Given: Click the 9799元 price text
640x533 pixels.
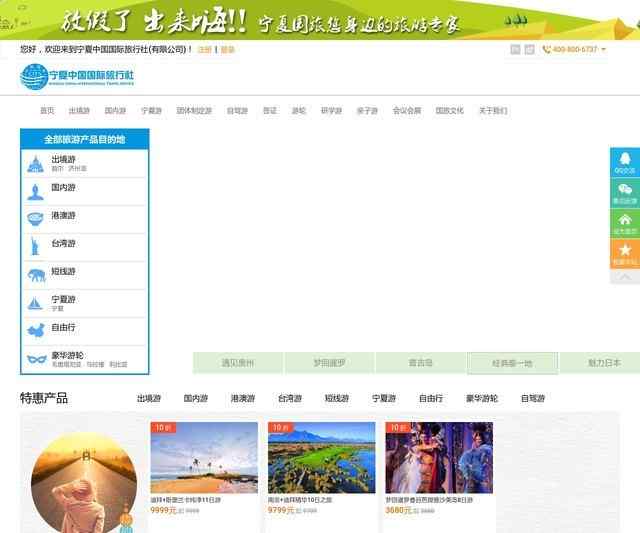Looking at the screenshot, I should point(281,510).
